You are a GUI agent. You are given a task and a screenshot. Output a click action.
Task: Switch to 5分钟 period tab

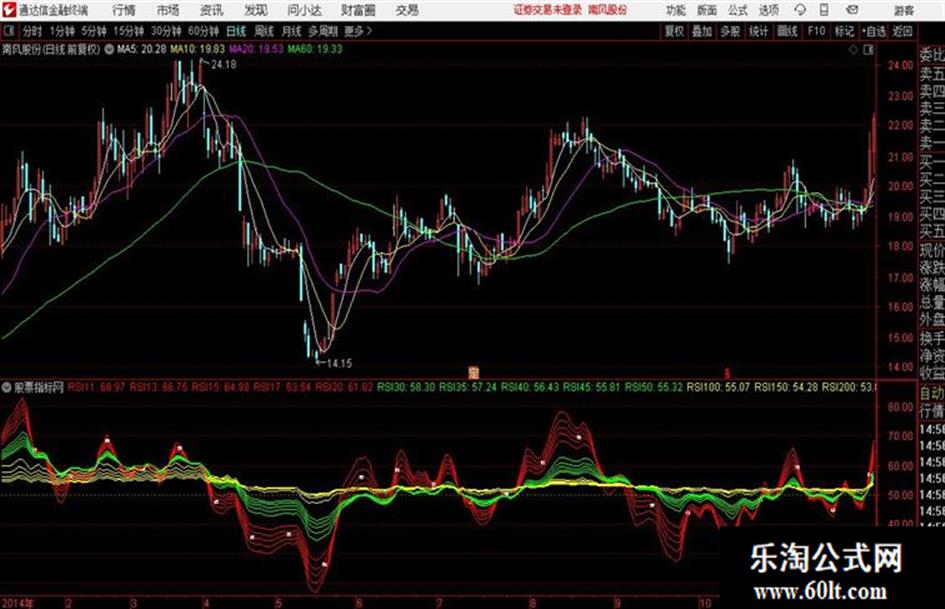pyautogui.click(x=93, y=31)
